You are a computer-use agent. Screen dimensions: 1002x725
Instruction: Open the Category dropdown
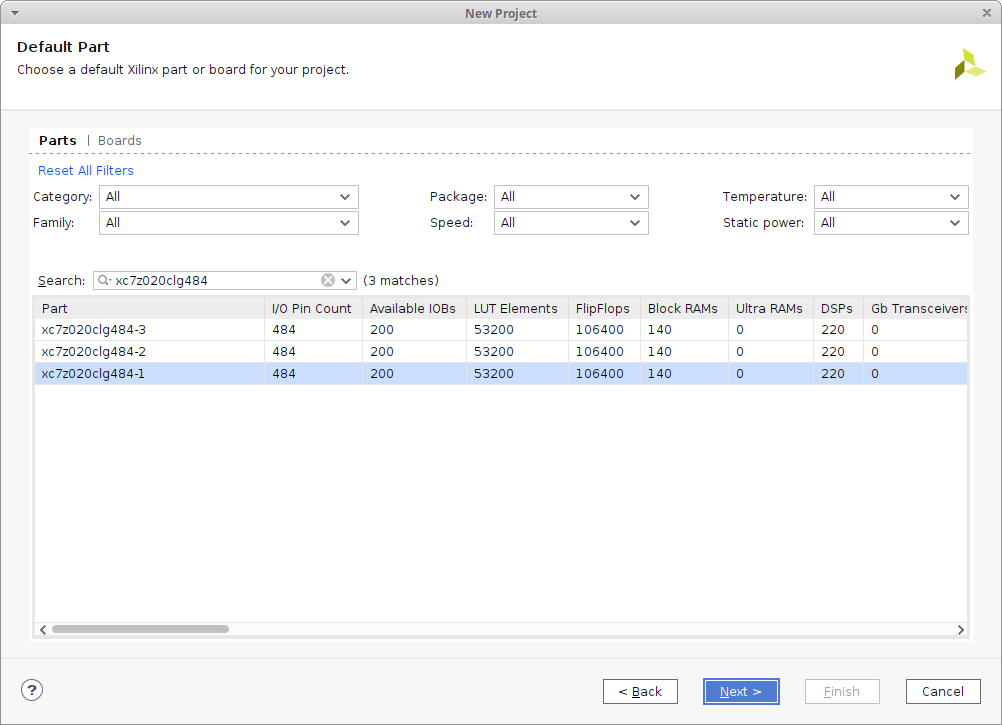click(228, 197)
